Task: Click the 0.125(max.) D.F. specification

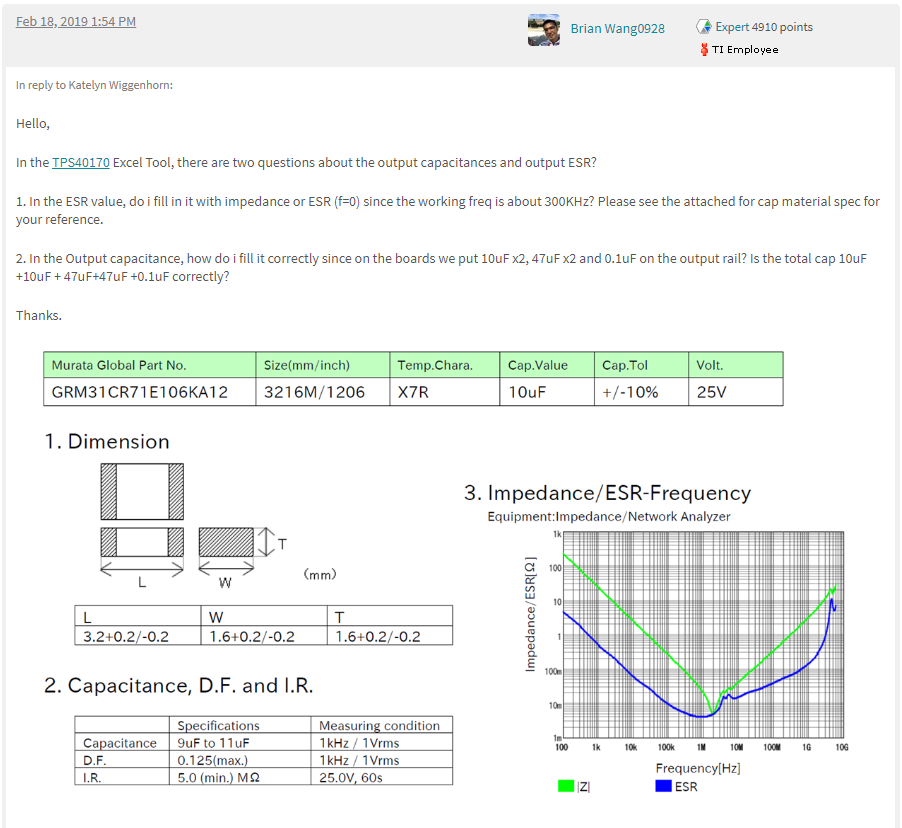Action: coord(240,760)
